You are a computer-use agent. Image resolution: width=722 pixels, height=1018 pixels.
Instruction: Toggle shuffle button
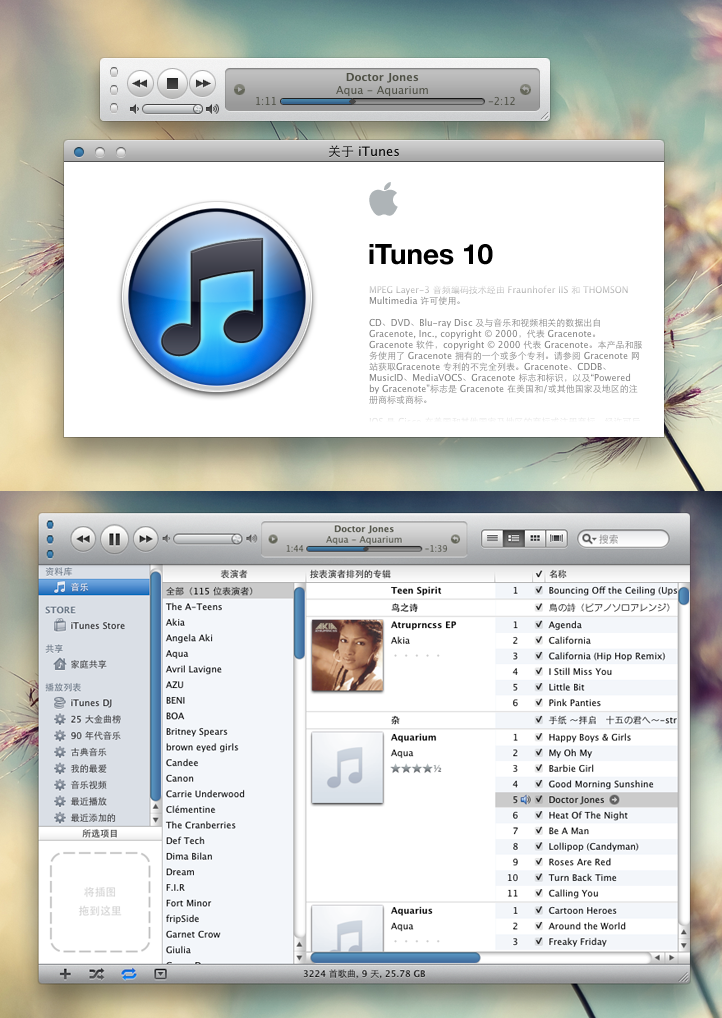point(96,974)
